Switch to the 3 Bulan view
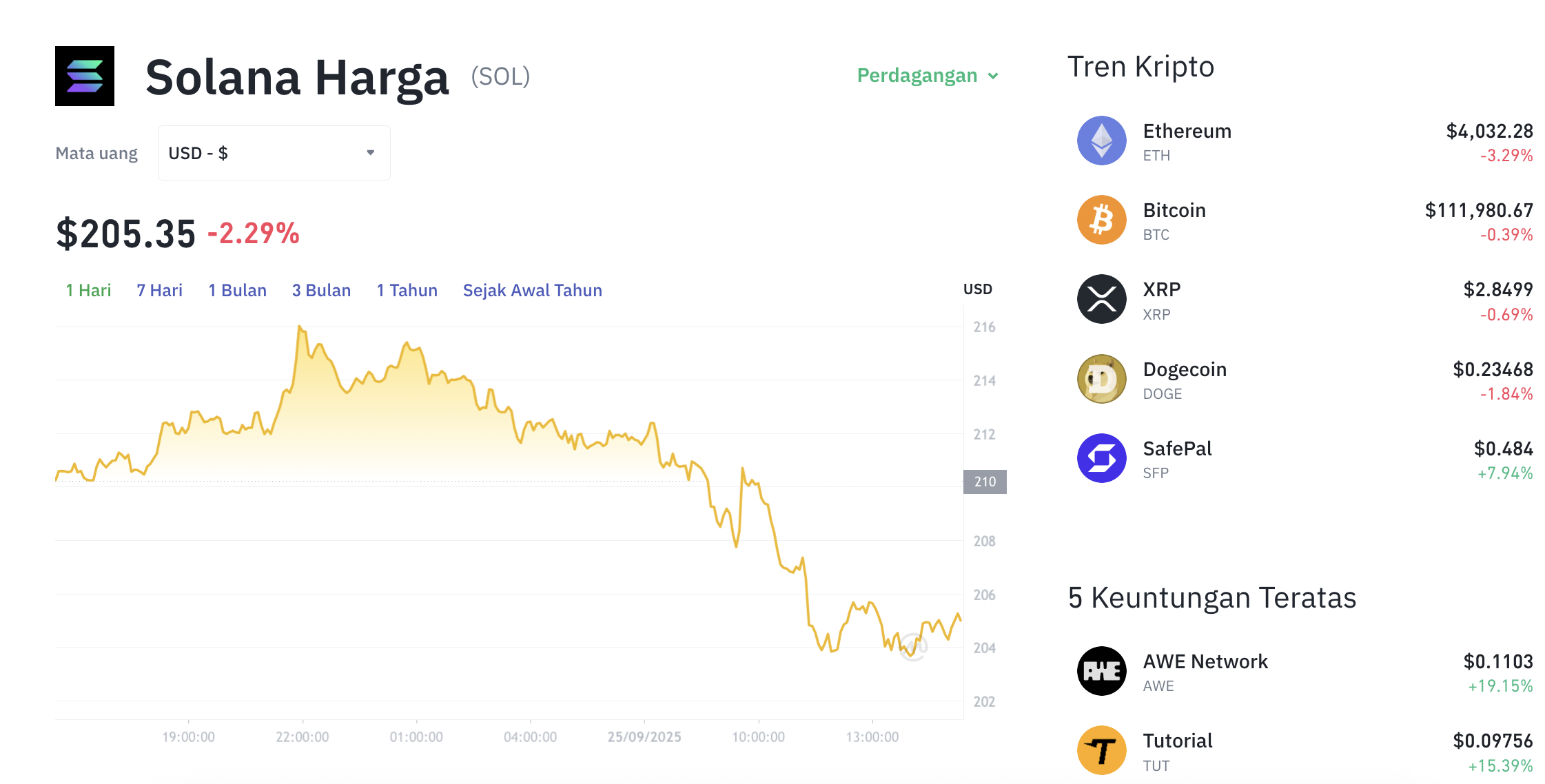Screen dimensions: 1545x784 [x=320, y=290]
